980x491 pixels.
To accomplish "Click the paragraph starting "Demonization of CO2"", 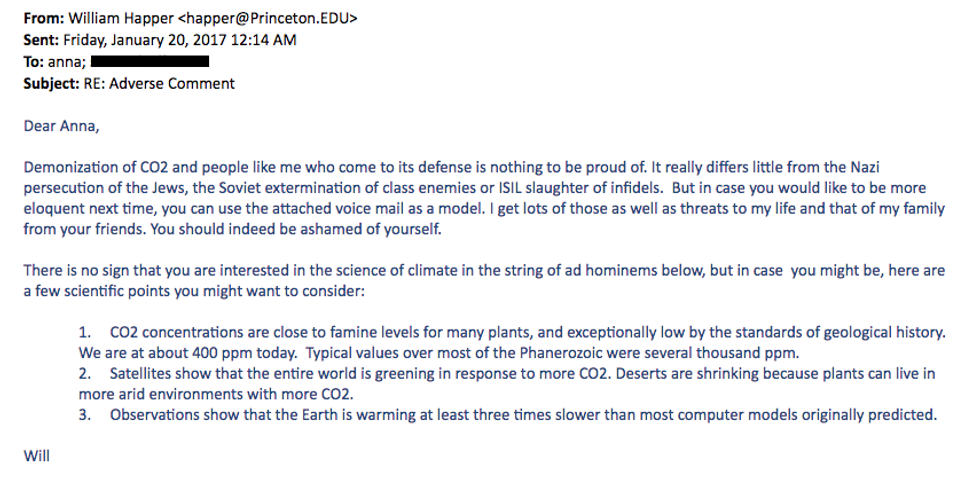I will coord(460,188).
